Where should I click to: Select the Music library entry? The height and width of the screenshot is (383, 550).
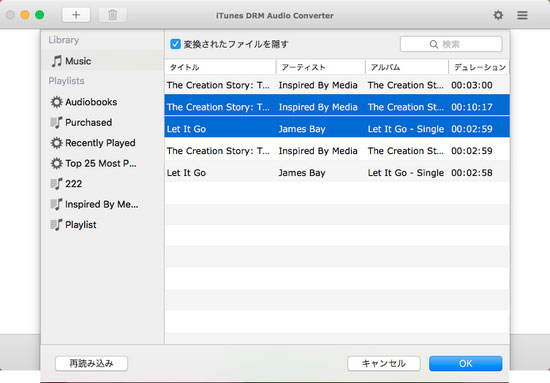click(x=102, y=61)
